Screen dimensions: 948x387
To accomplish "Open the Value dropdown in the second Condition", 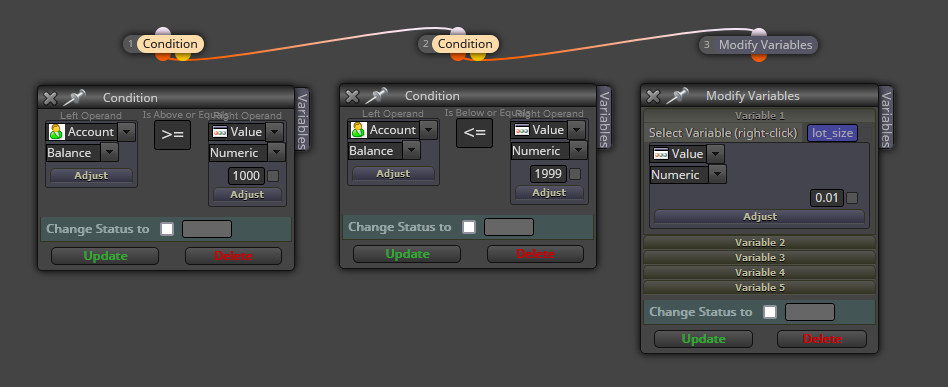I will (x=577, y=130).
